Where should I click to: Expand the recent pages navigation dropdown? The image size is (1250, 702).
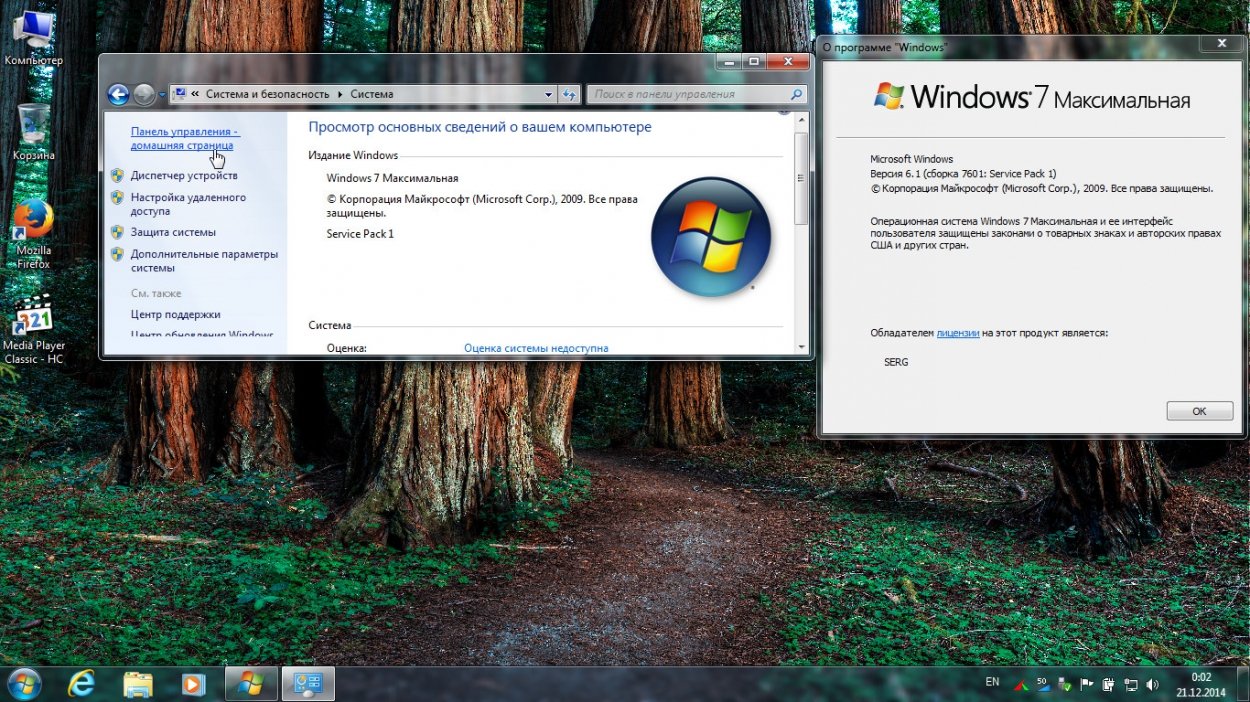coord(162,95)
